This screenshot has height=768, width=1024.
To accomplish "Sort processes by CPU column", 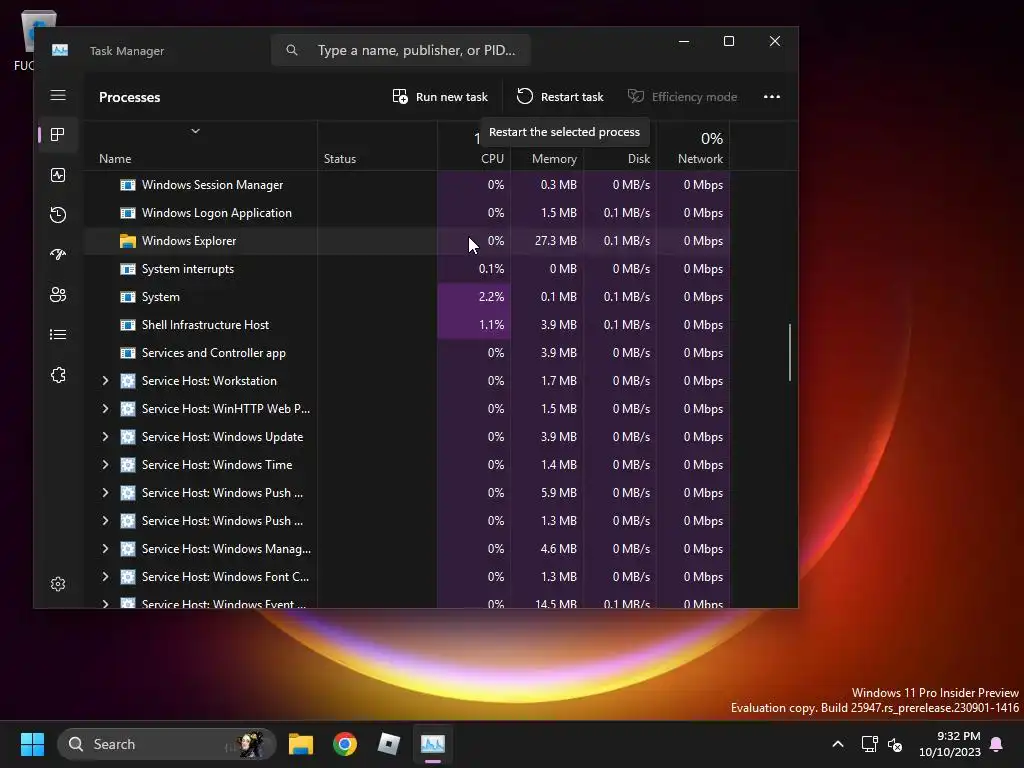I will (x=492, y=159).
